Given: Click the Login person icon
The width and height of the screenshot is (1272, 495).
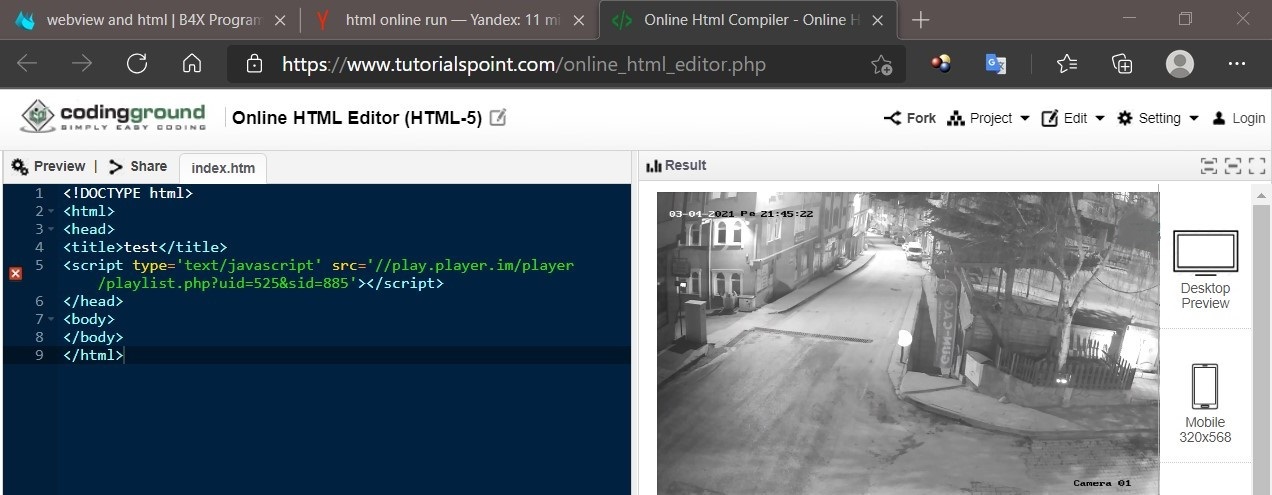Looking at the screenshot, I should pos(1219,118).
